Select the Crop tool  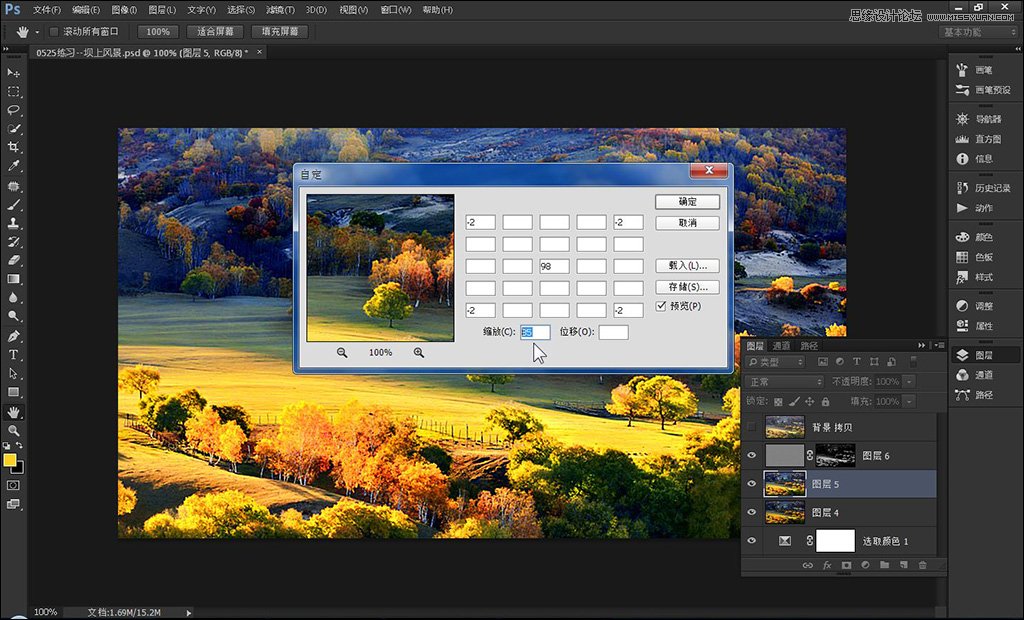[x=14, y=147]
